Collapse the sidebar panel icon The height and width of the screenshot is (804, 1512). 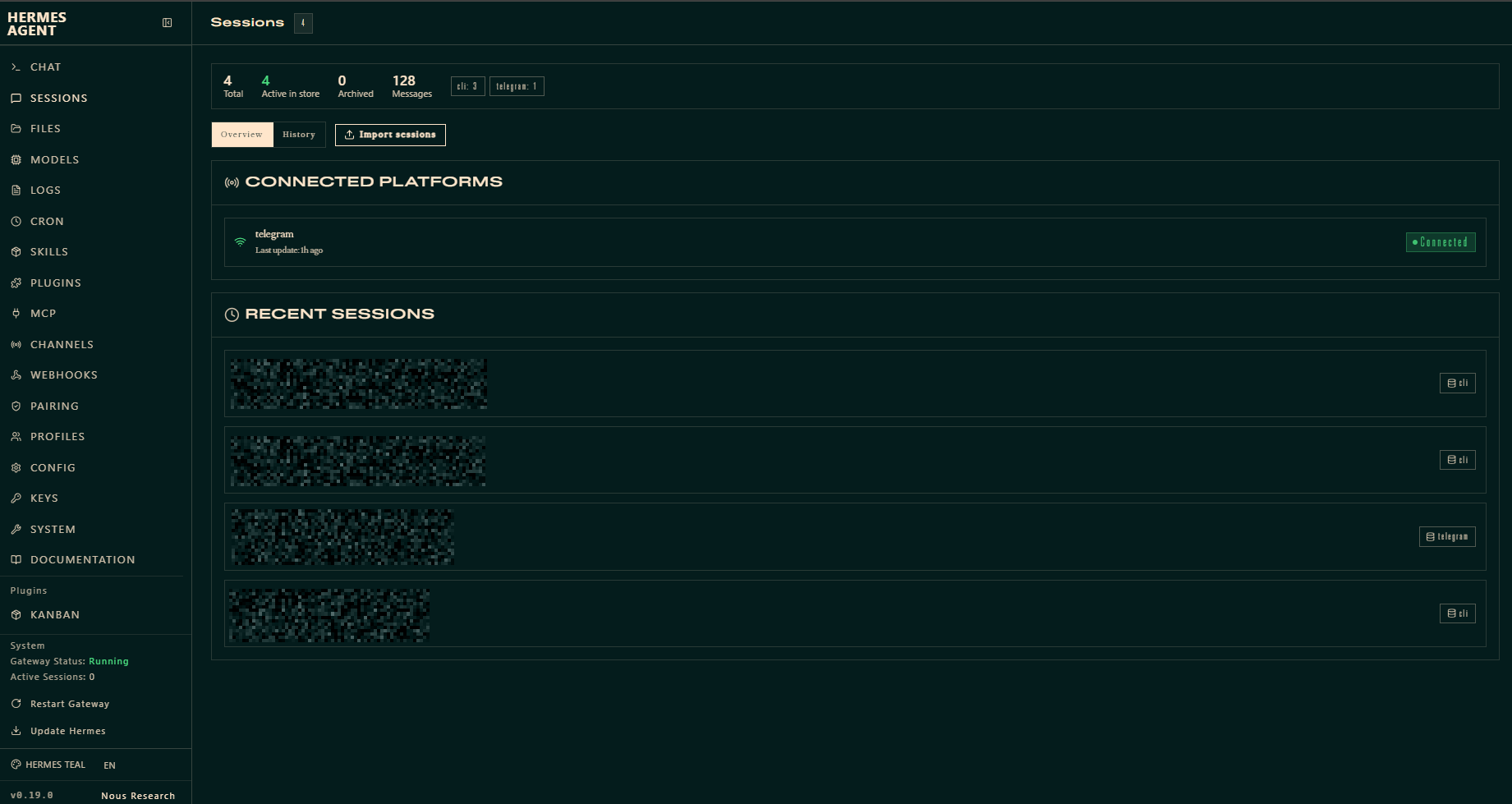click(x=167, y=23)
